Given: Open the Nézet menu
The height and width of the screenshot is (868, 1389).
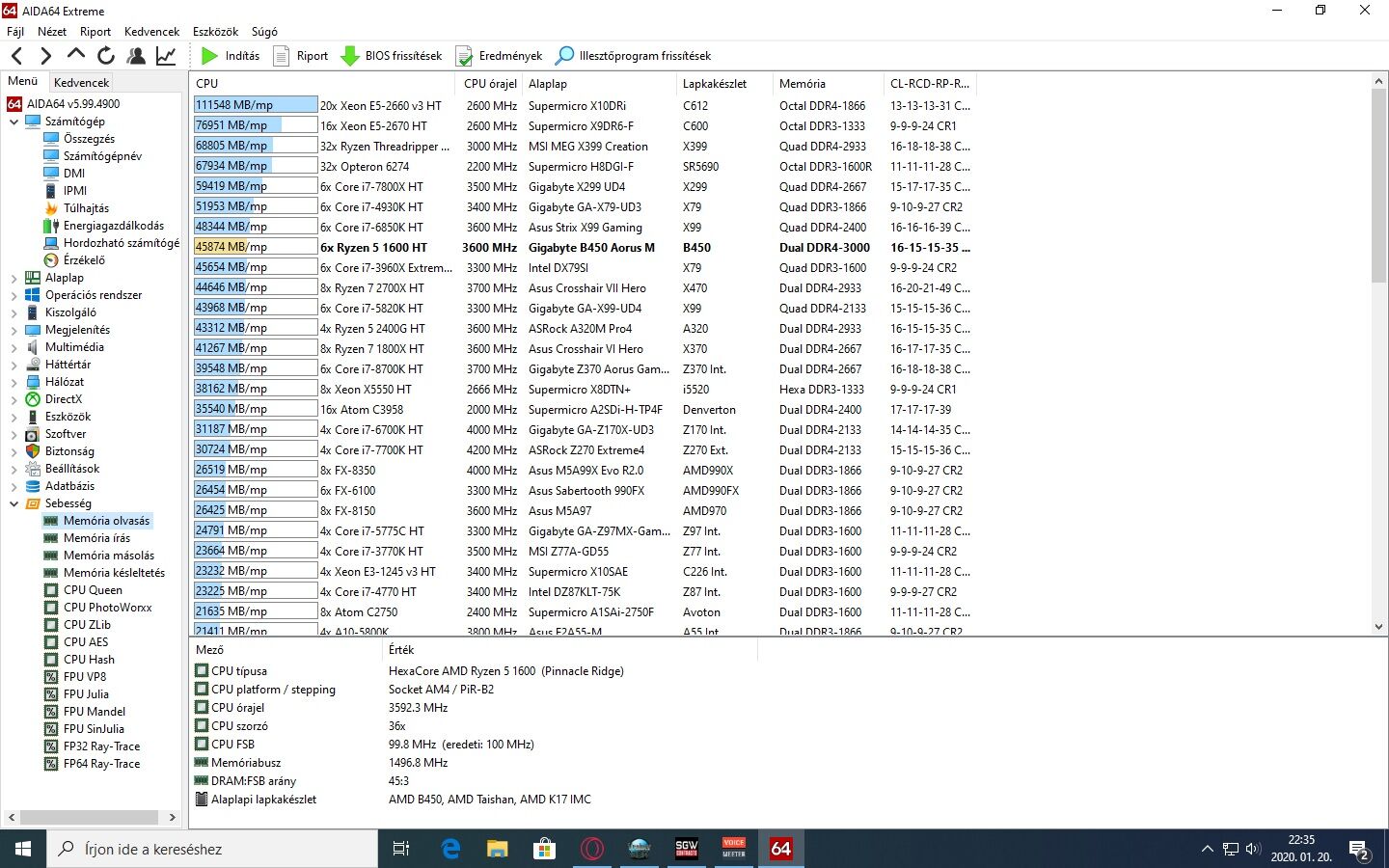Looking at the screenshot, I should (52, 32).
